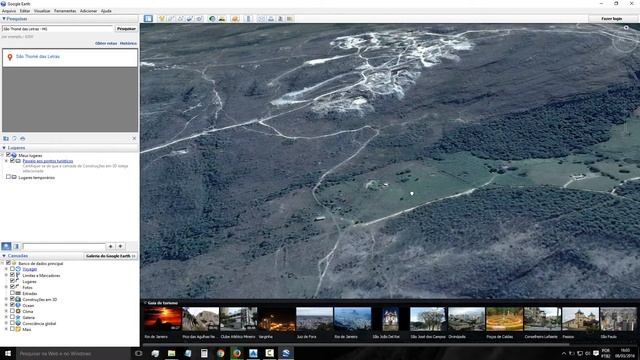This screenshot has width=640, height=360.
Task: Clear search results with the X icon
Action: (x=134, y=139)
